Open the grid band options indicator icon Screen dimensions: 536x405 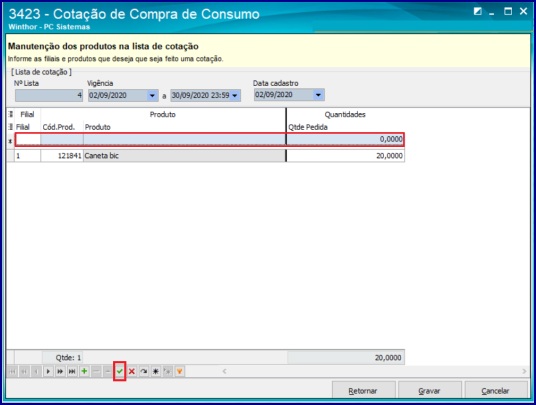[x=11, y=114]
